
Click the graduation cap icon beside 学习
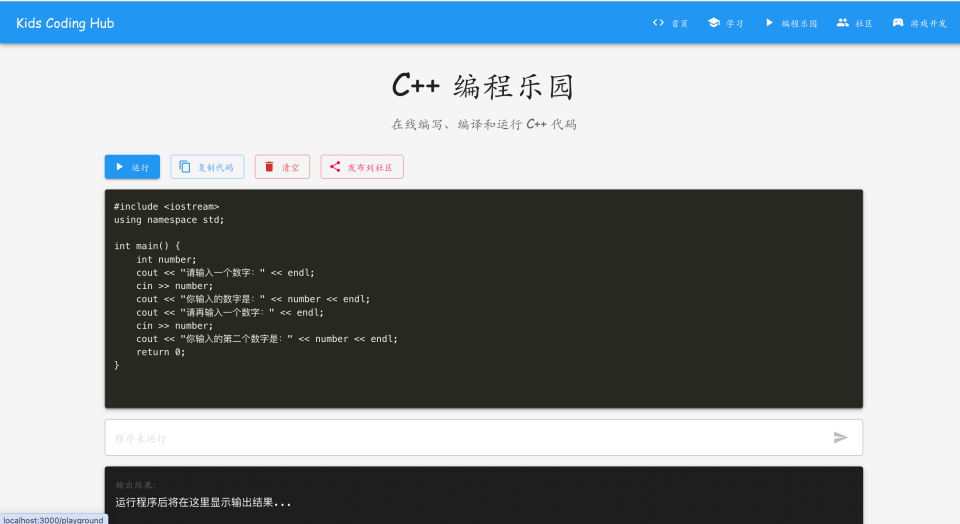click(714, 23)
